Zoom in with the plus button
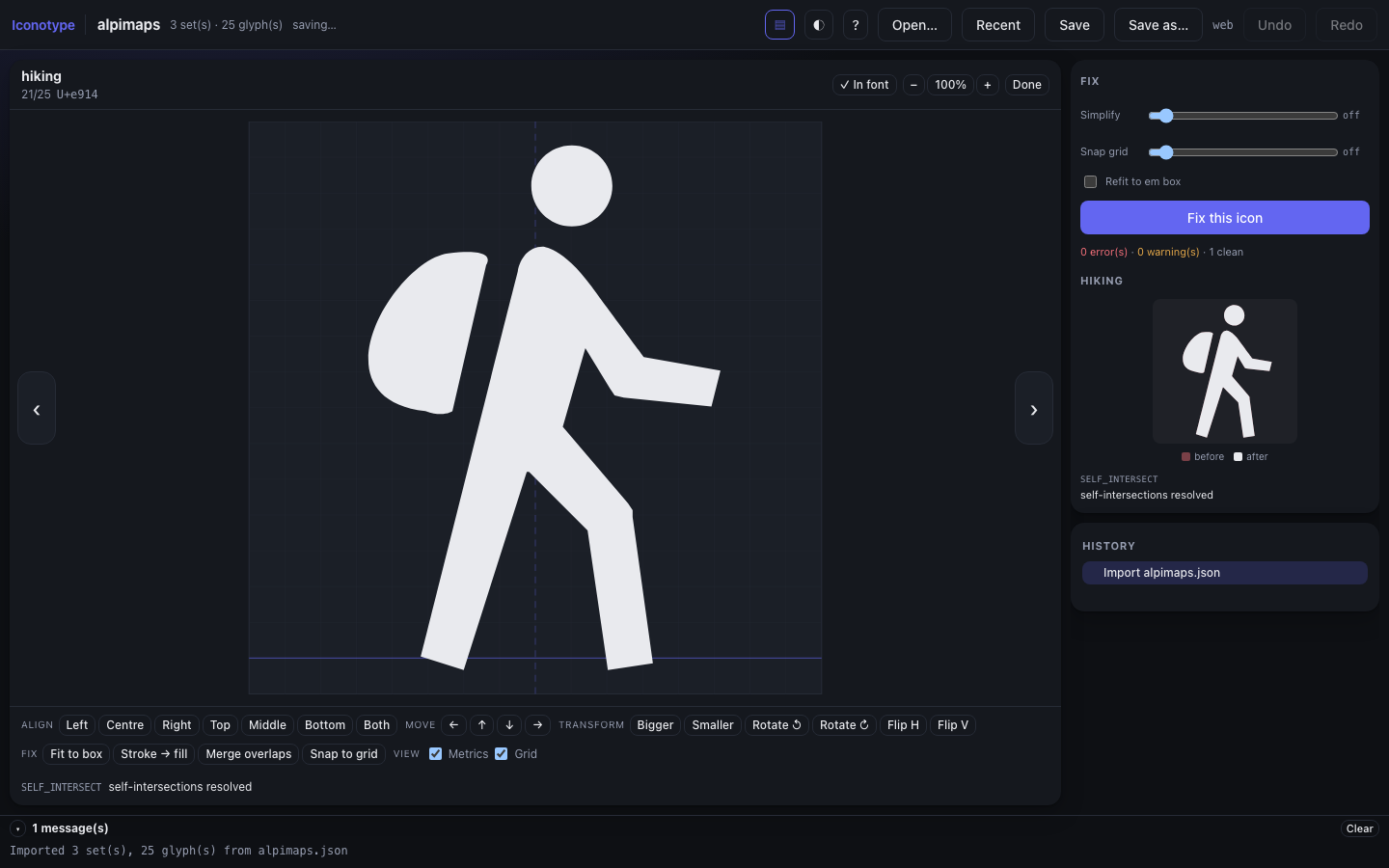 (x=988, y=85)
